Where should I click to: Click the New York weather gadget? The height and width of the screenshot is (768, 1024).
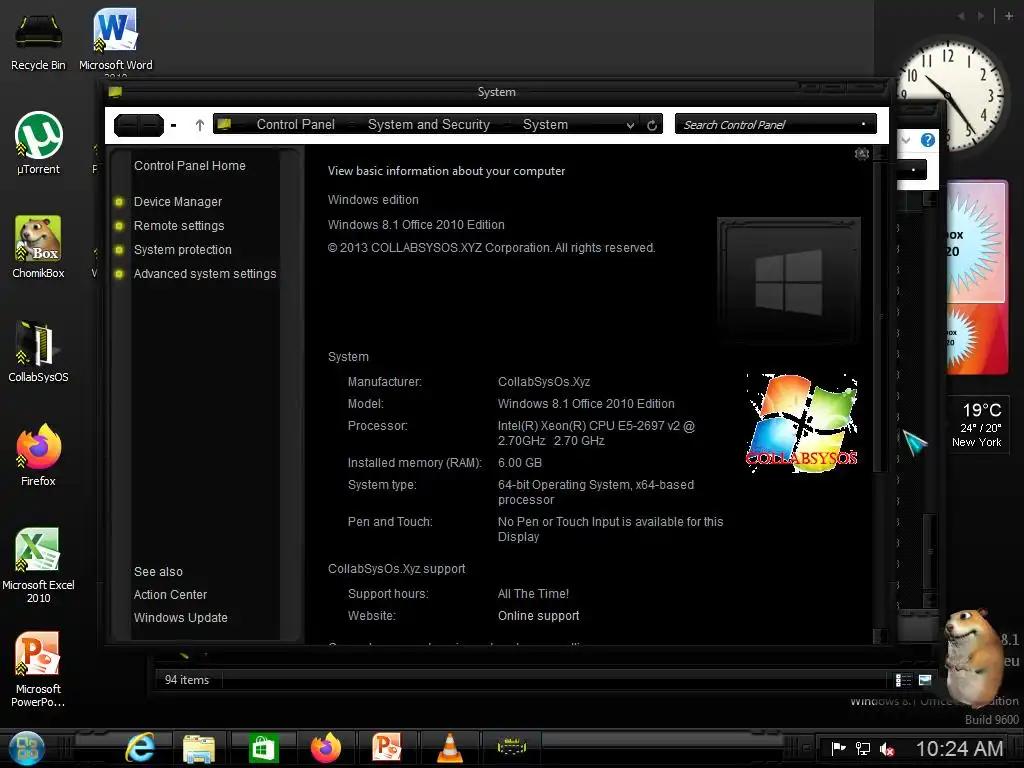[977, 425]
